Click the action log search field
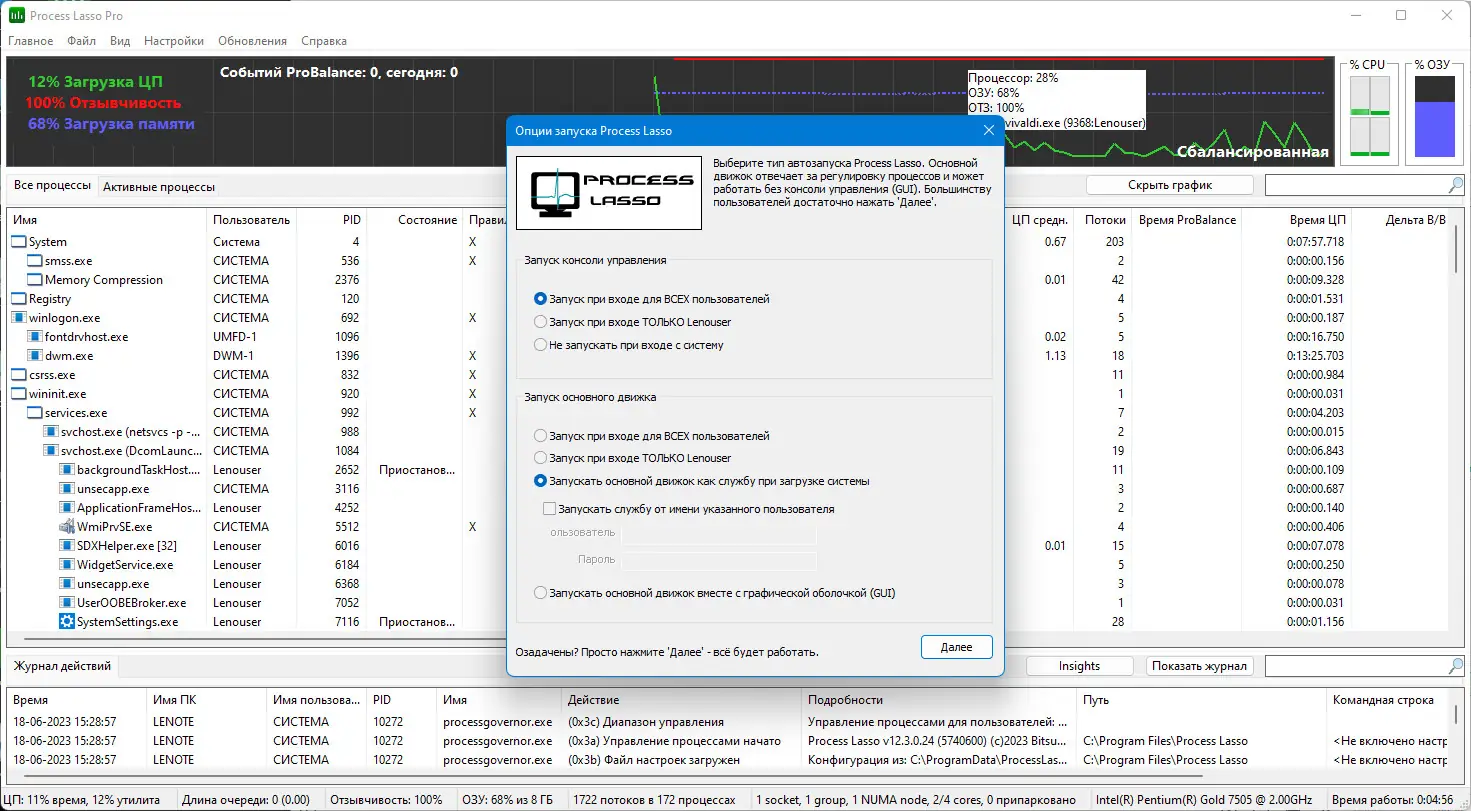Image resolution: width=1471 pixels, height=811 pixels. click(x=1356, y=666)
